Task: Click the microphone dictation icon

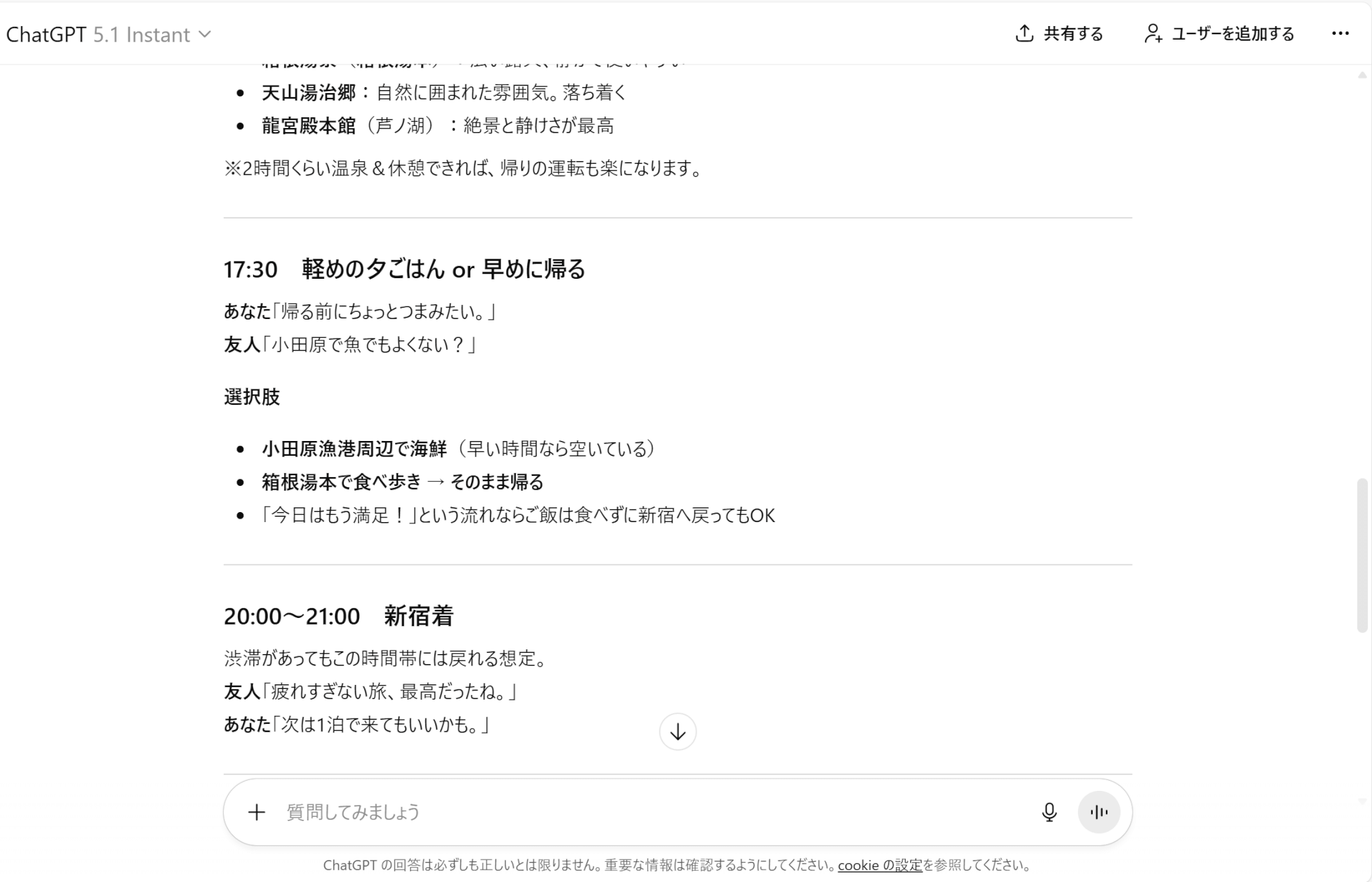Action: [x=1049, y=812]
